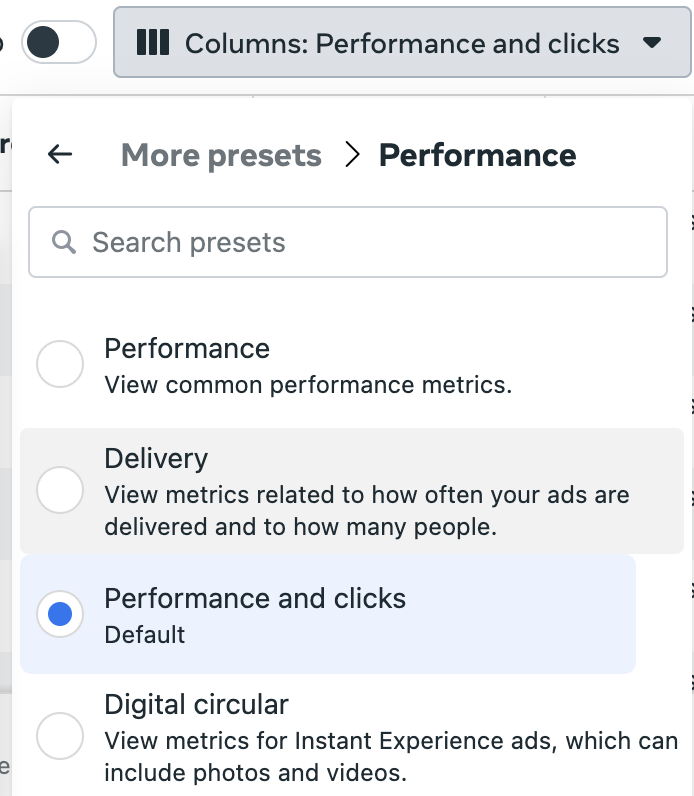Screen dimensions: 694x796
Task: Choose the Delivery preset title
Action: point(156,458)
